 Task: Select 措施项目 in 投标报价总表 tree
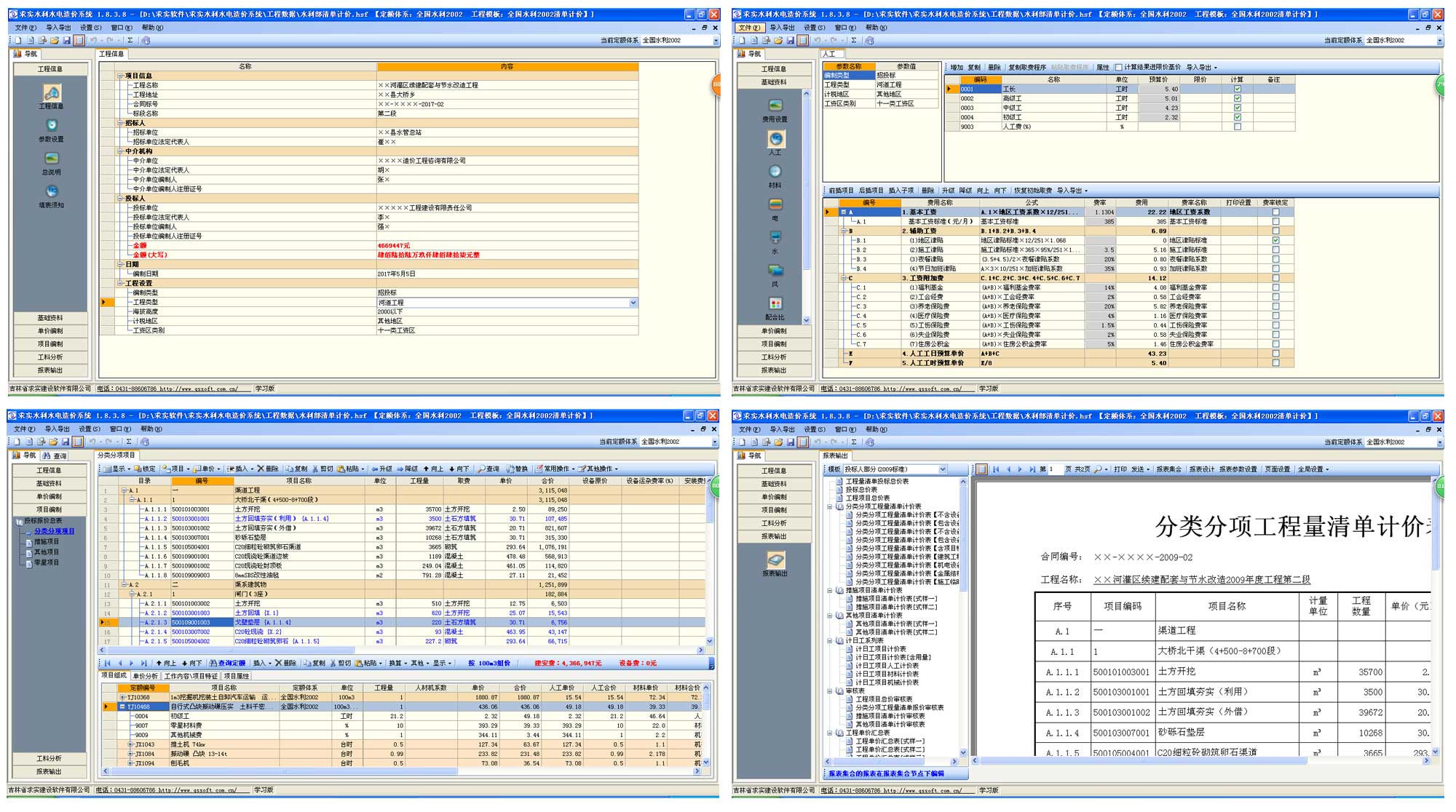click(46, 542)
